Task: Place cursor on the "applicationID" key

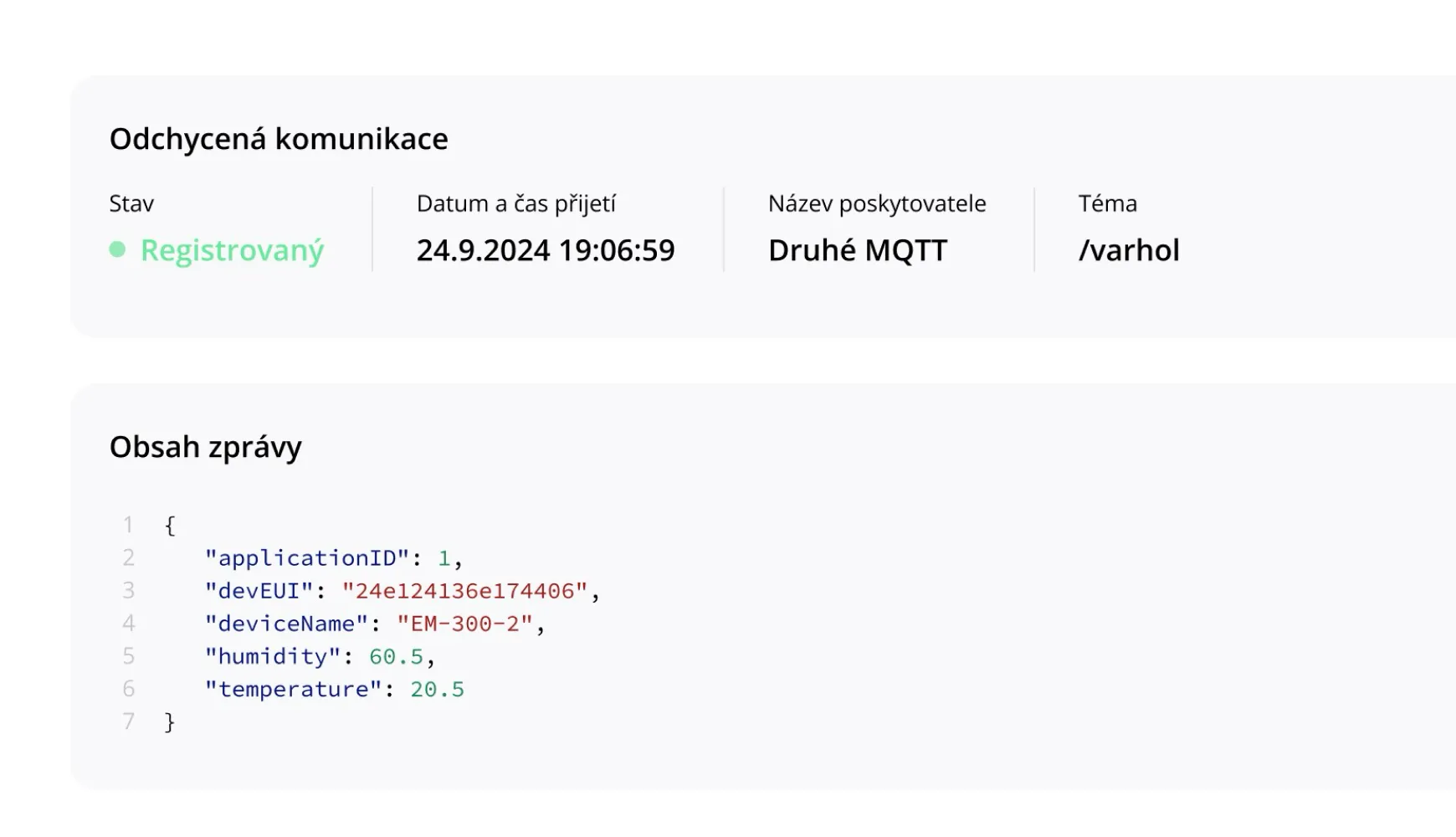Action: [307, 558]
